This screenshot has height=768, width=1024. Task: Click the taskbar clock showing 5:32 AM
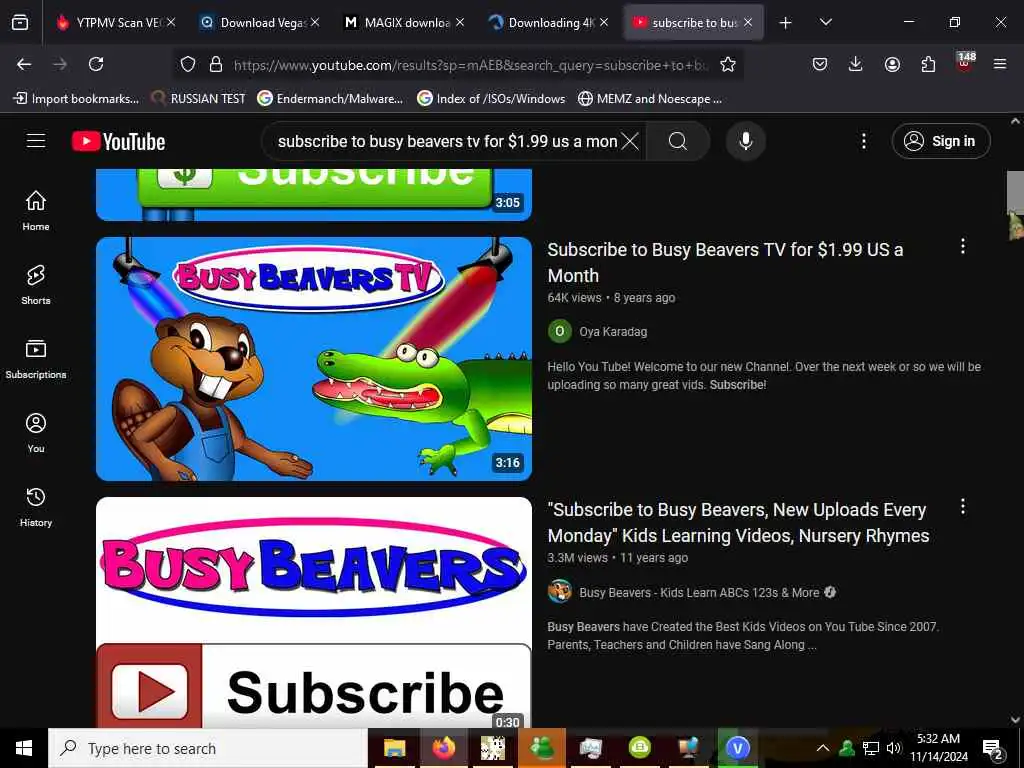(x=938, y=748)
